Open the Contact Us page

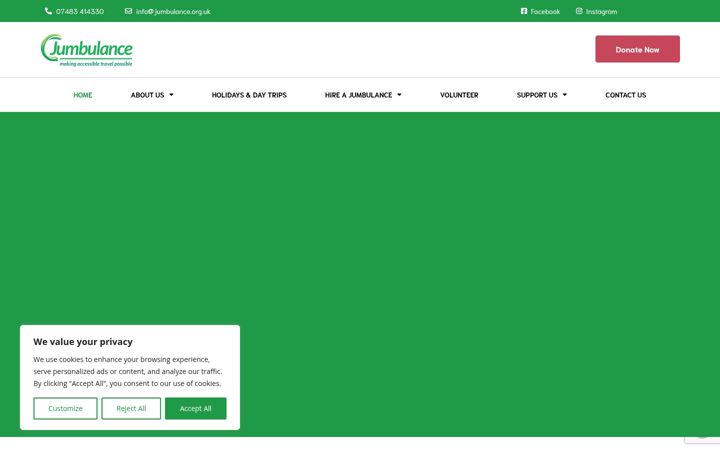point(625,95)
